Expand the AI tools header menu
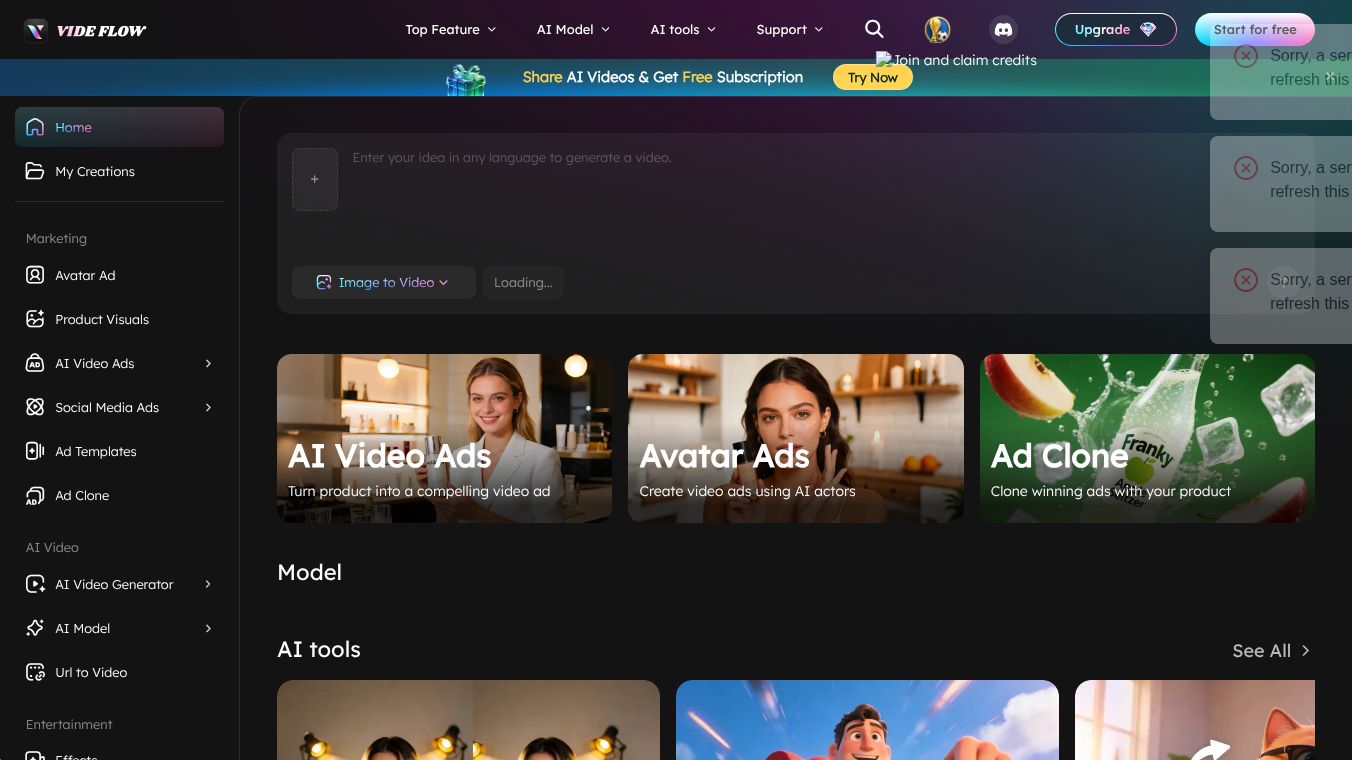Screen dimensions: 1352x760 pos(683,29)
